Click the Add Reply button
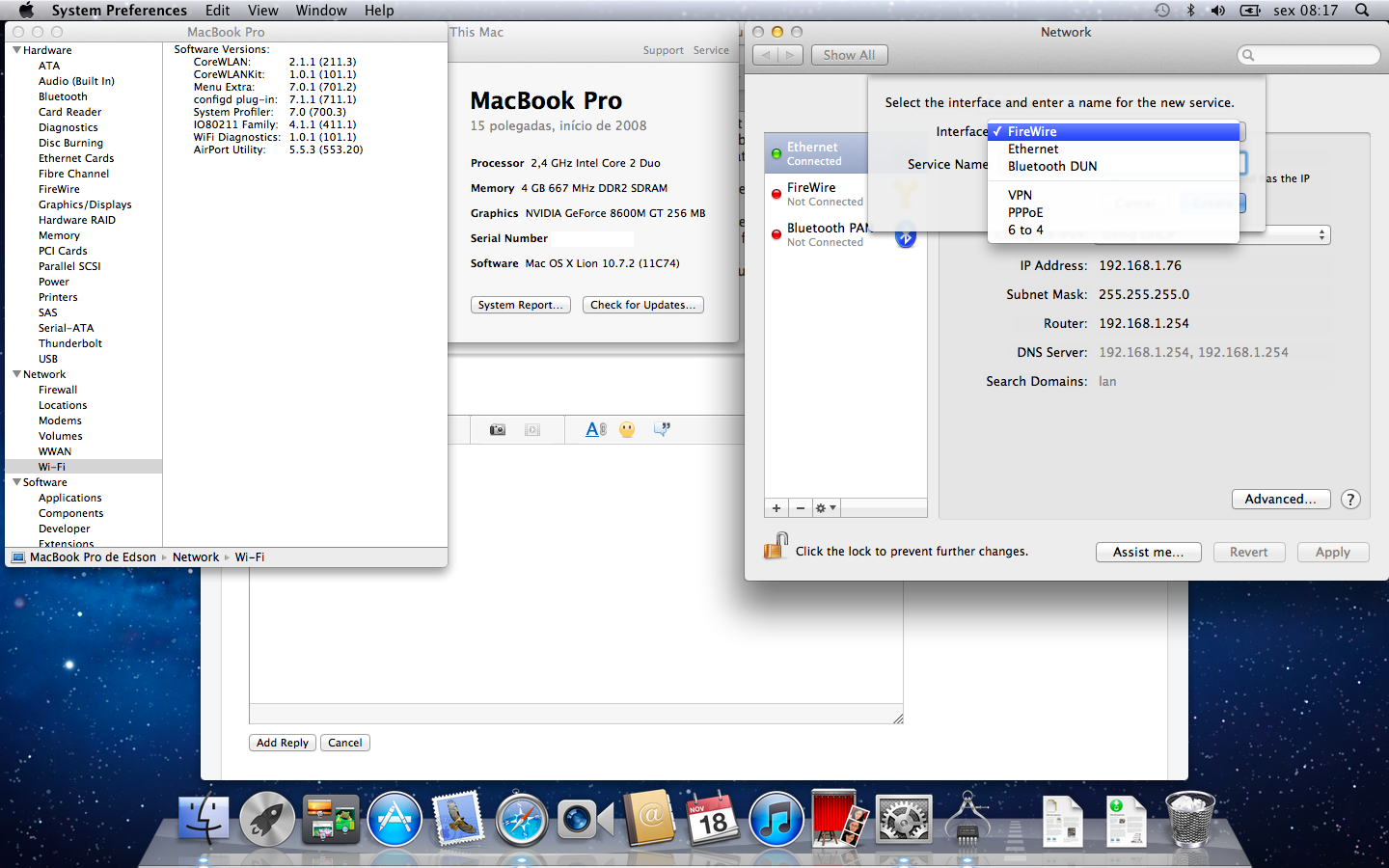The width and height of the screenshot is (1389, 868). pos(283,743)
